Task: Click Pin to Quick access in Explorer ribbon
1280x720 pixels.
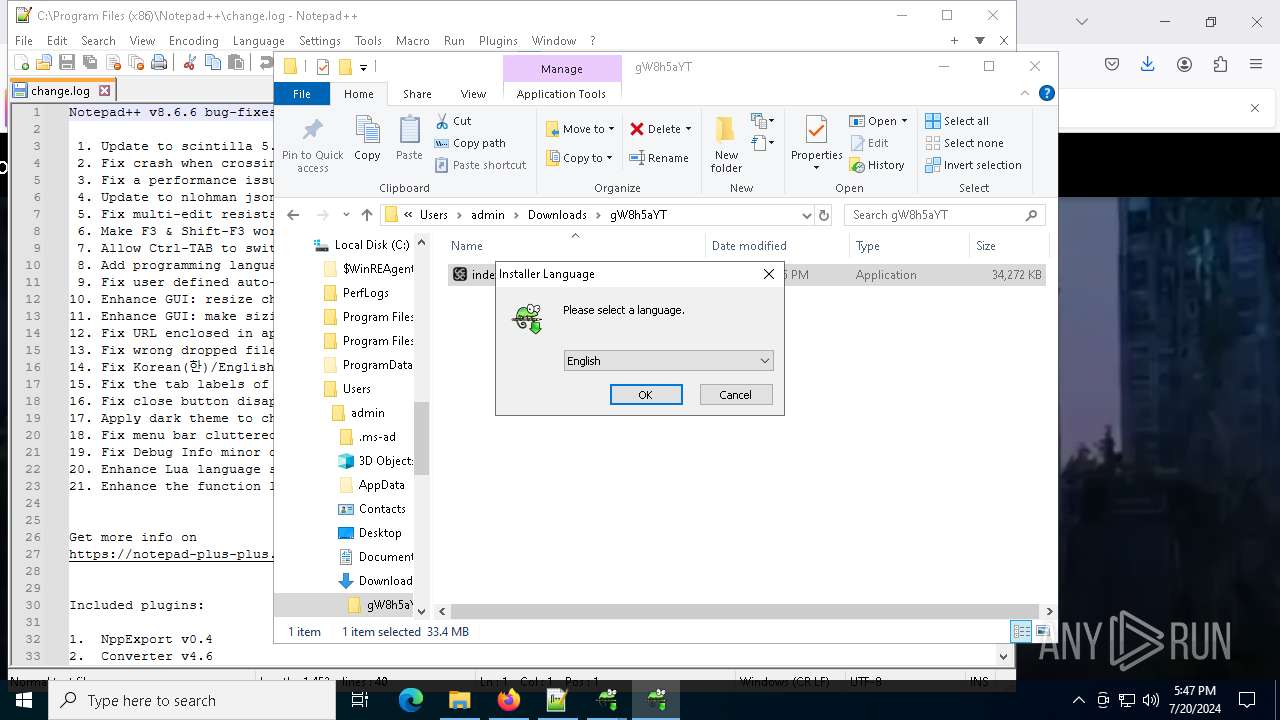Action: click(313, 145)
